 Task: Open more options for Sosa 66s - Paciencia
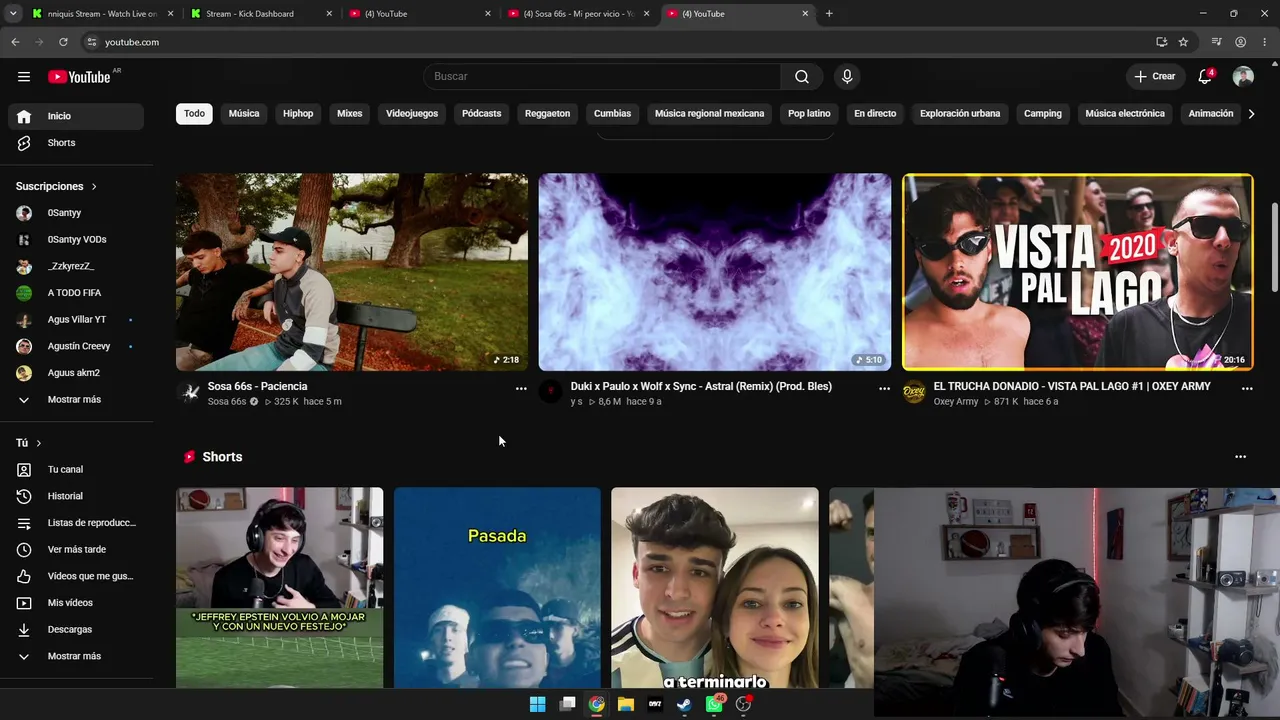(521, 388)
